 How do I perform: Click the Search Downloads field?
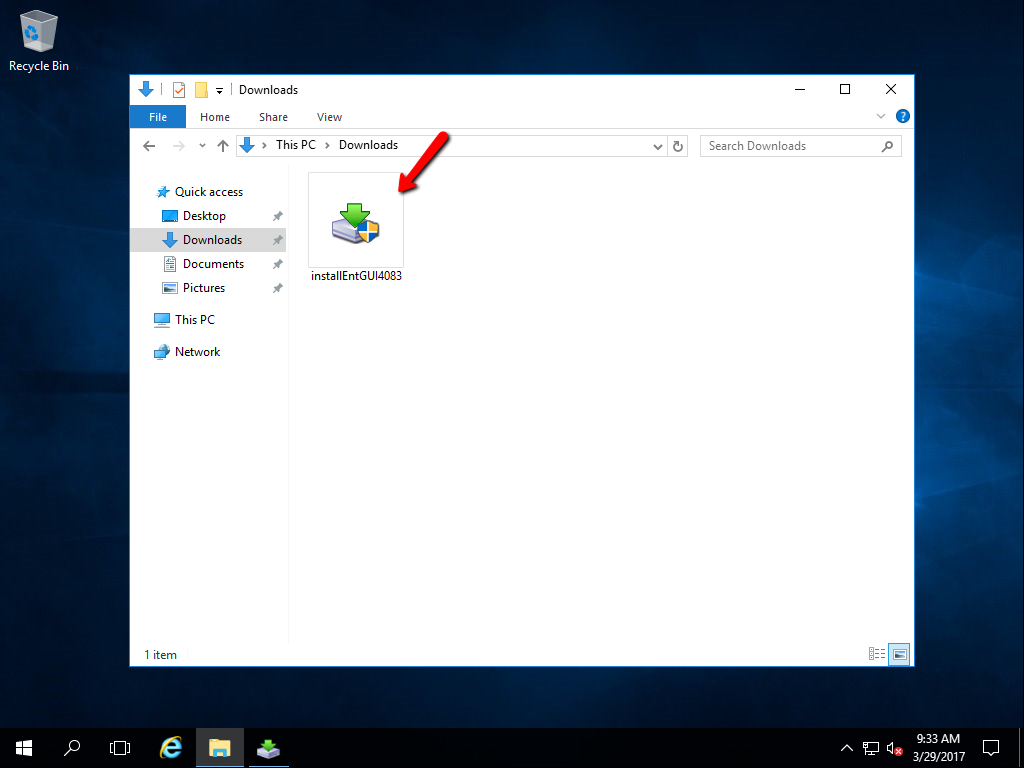[x=801, y=146]
